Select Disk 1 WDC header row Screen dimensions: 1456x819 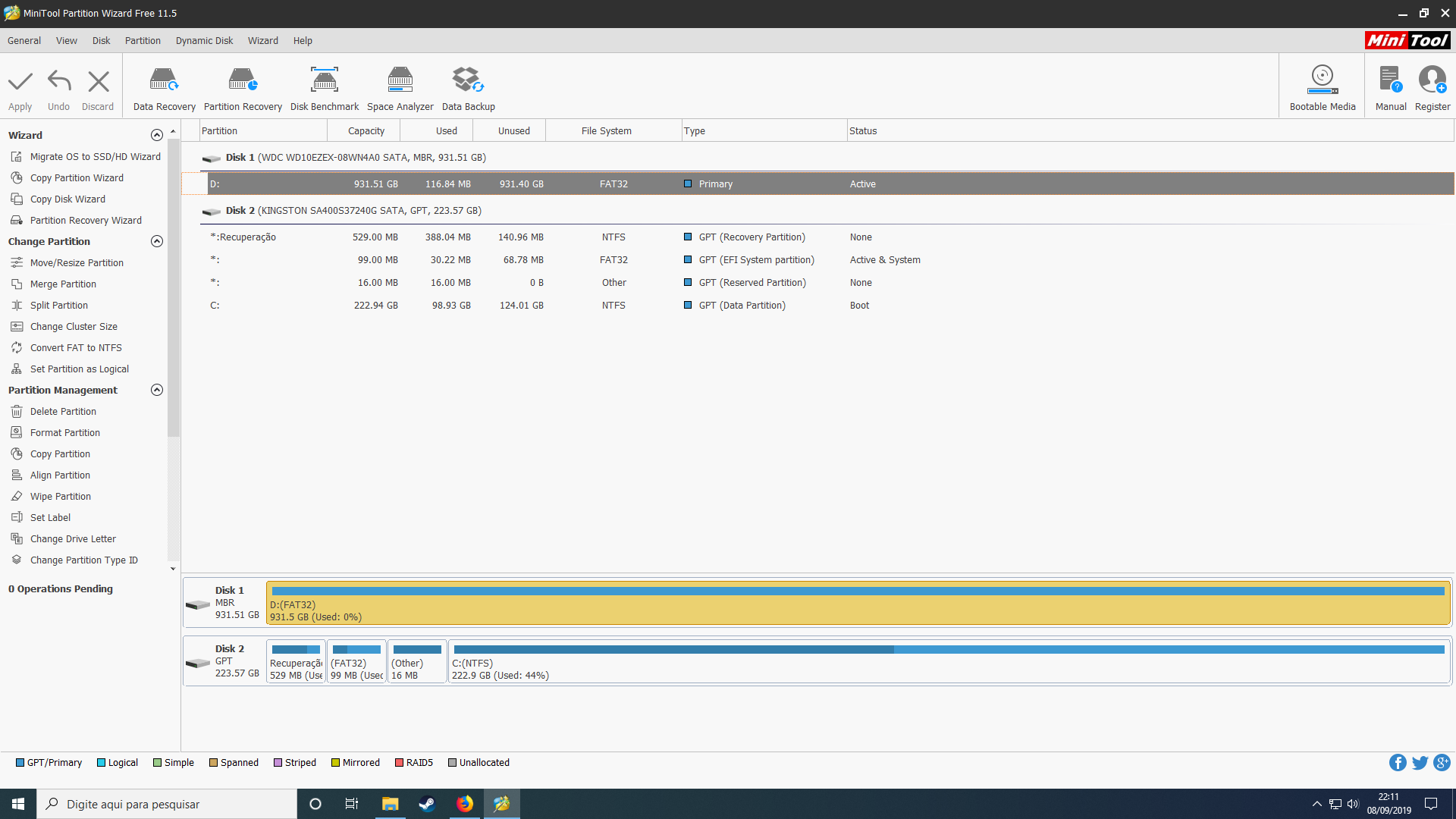point(827,158)
